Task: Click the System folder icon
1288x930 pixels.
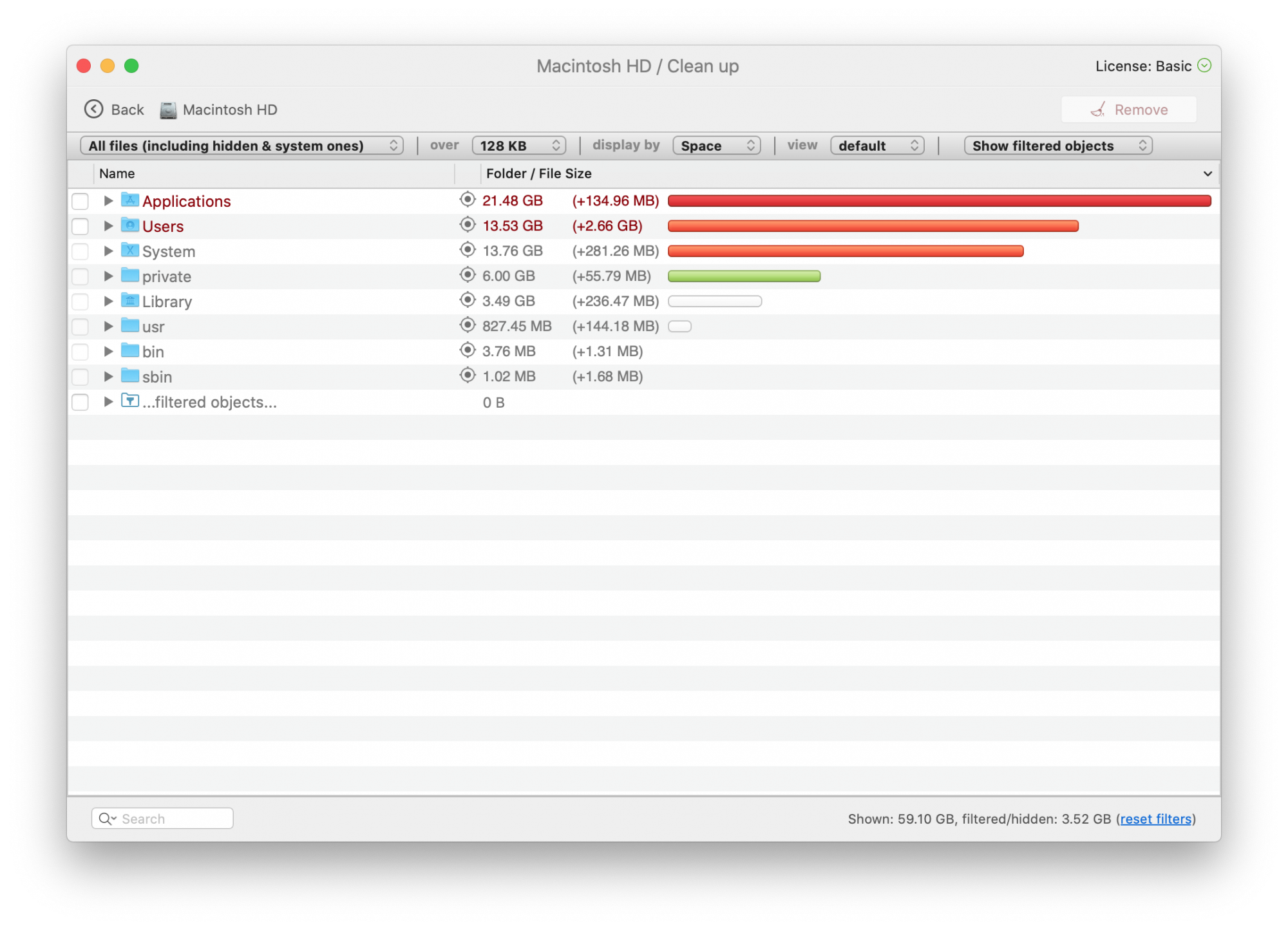Action: [x=130, y=251]
